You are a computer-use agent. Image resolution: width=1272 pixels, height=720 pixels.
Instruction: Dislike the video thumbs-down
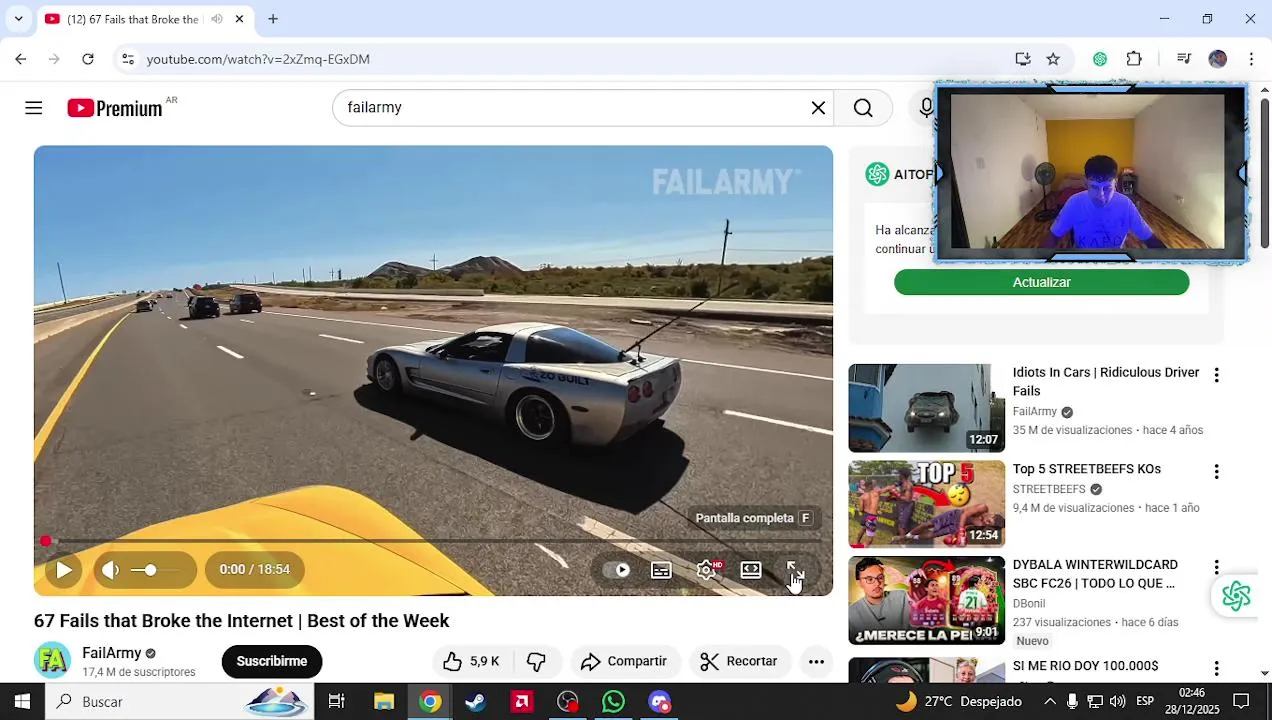click(x=537, y=661)
